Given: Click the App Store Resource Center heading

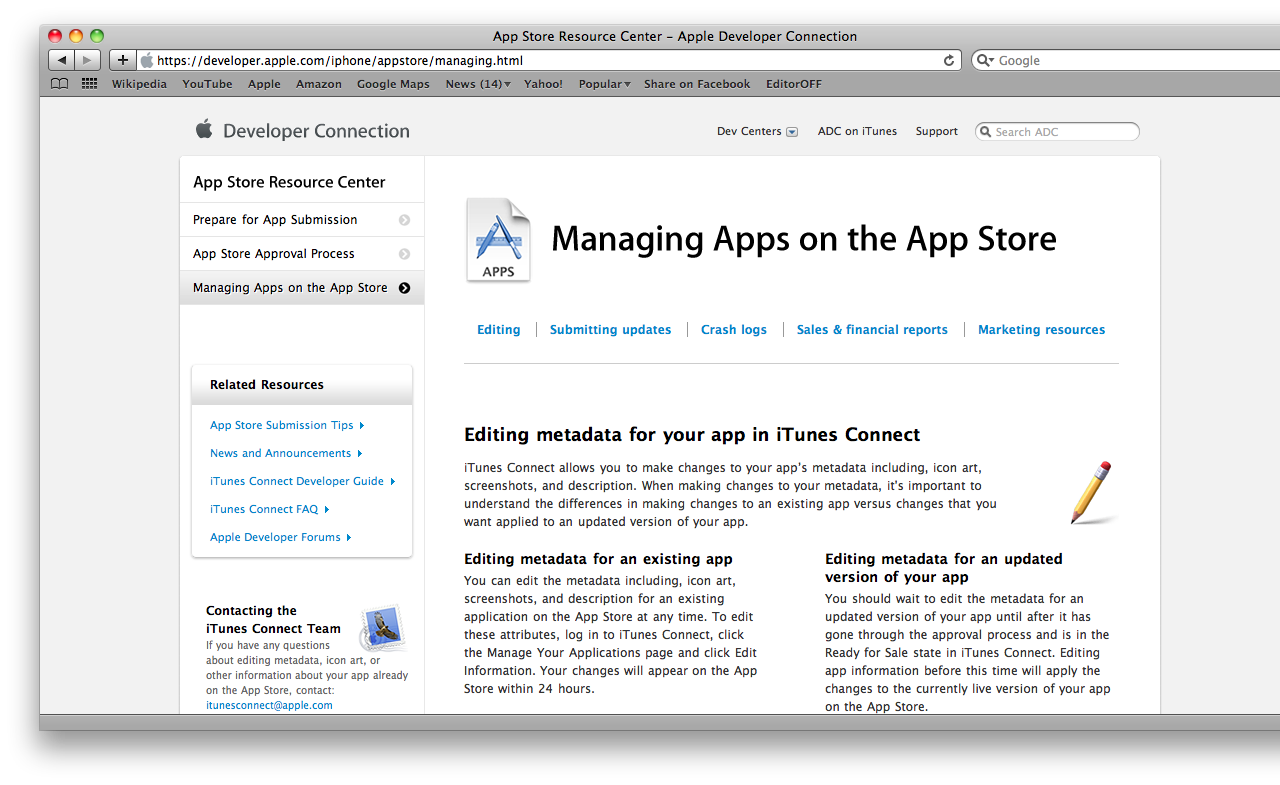Looking at the screenshot, I should tap(289, 182).
